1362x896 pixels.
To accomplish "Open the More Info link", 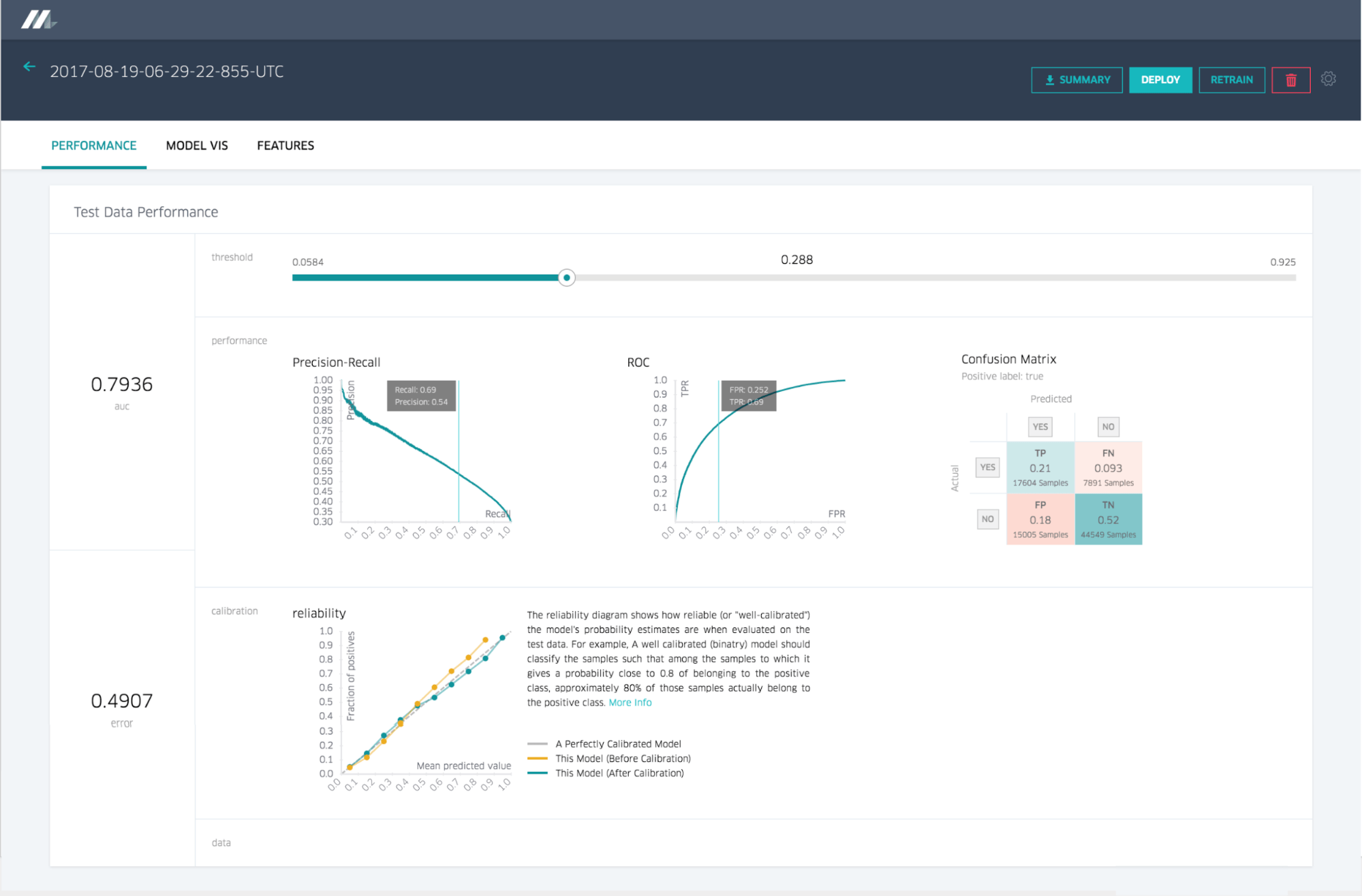I will click(x=630, y=702).
